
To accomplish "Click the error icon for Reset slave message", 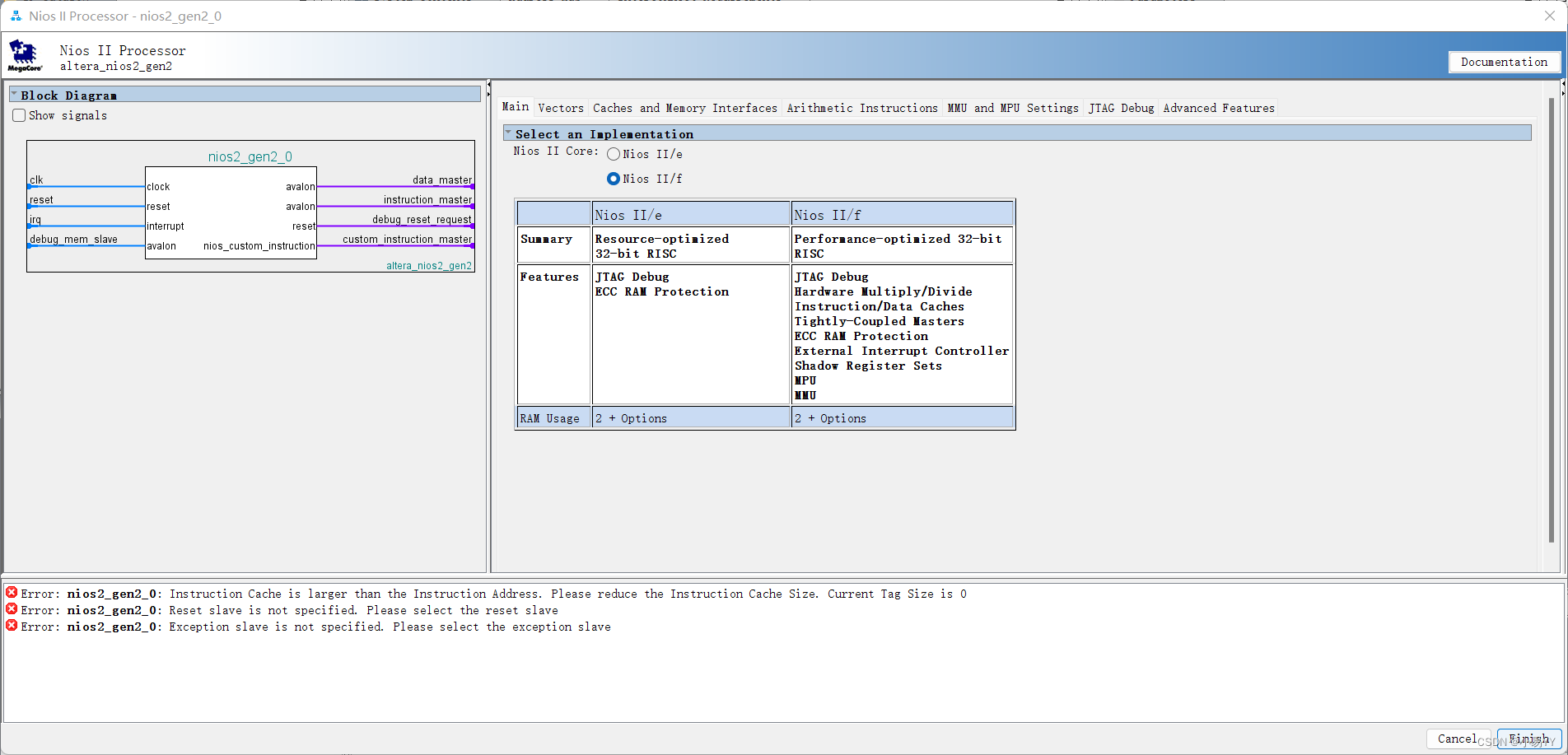I will 12,609.
